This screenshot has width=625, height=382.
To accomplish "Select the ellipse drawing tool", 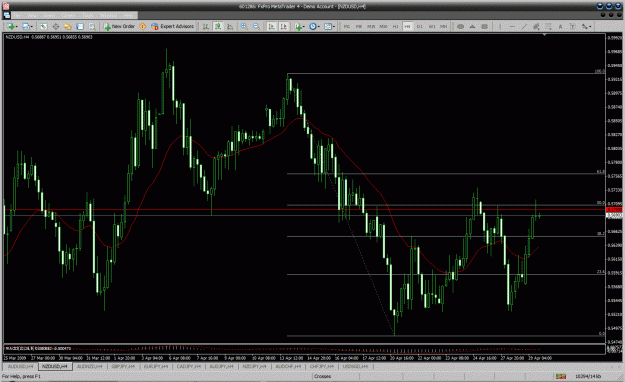I will coord(460,26).
